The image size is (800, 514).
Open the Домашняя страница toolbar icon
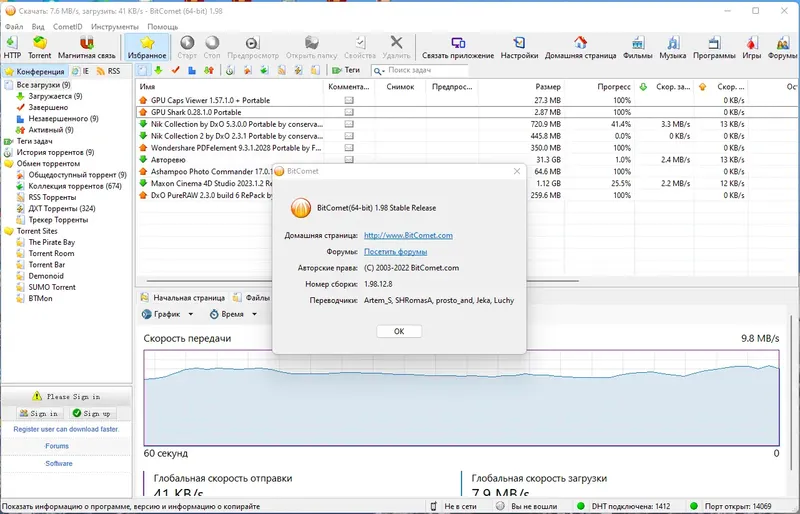pyautogui.click(x=580, y=47)
